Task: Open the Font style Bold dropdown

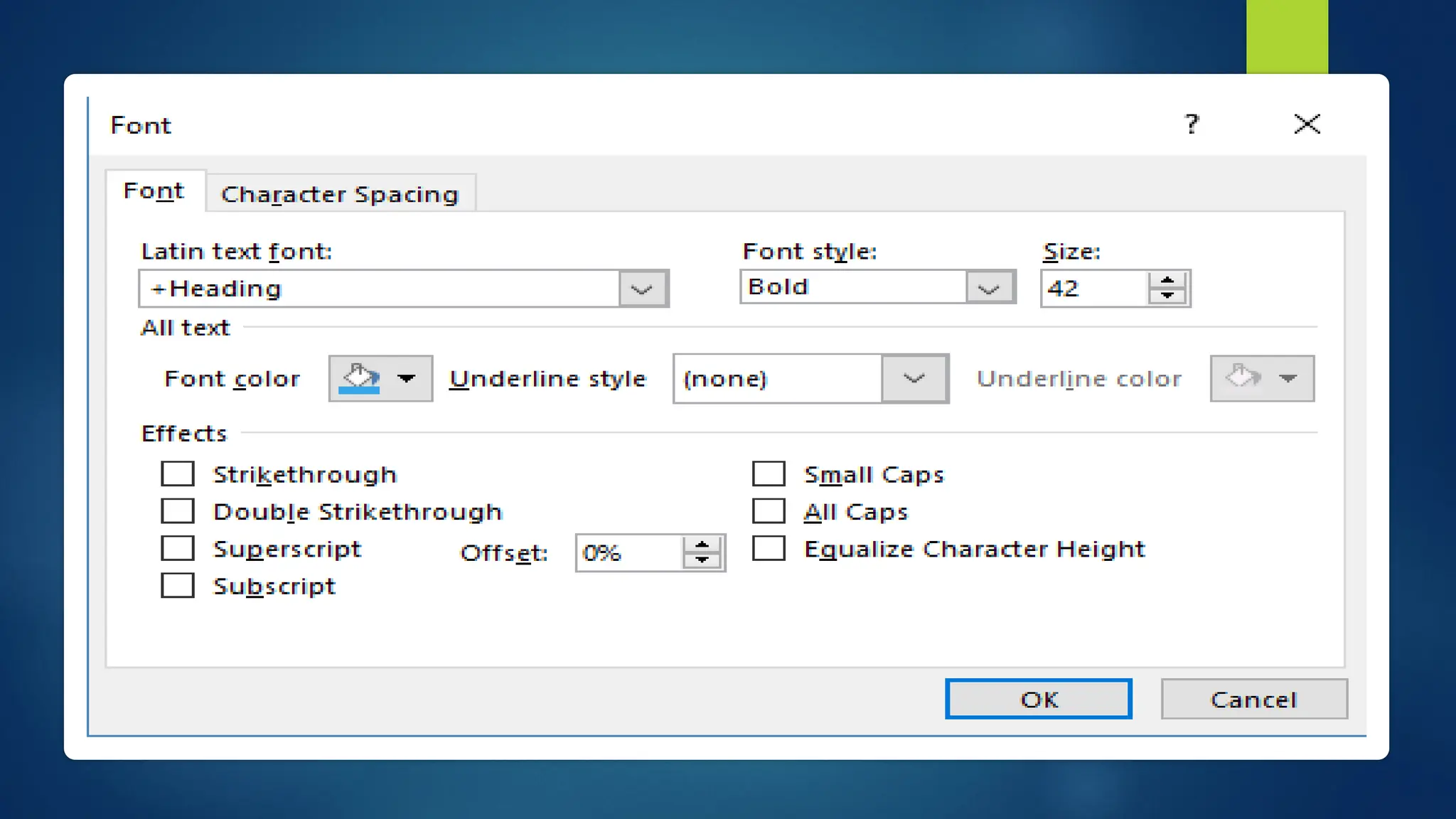Action: [x=988, y=288]
